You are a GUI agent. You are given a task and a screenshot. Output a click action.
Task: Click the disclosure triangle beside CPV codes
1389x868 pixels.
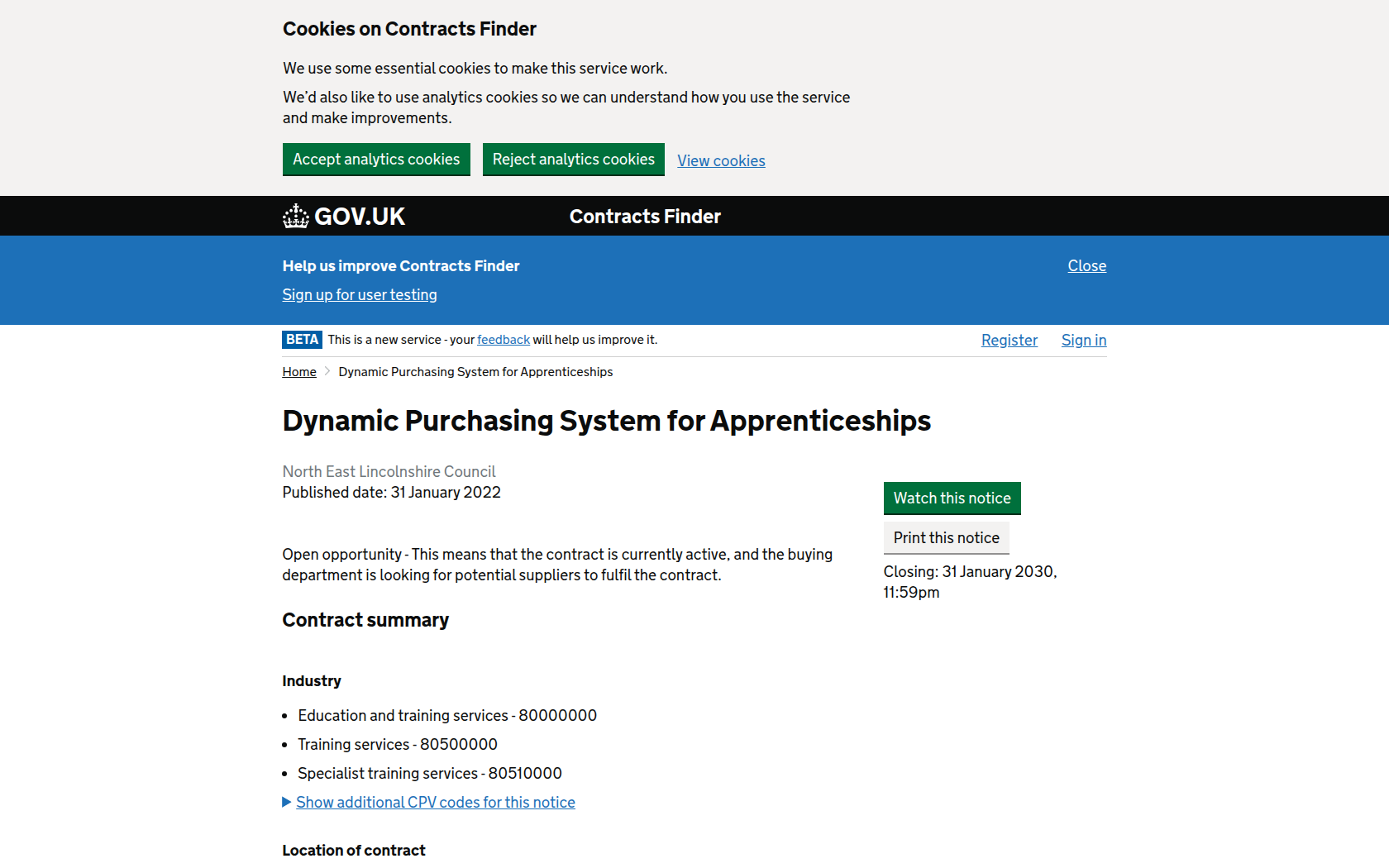[287, 802]
